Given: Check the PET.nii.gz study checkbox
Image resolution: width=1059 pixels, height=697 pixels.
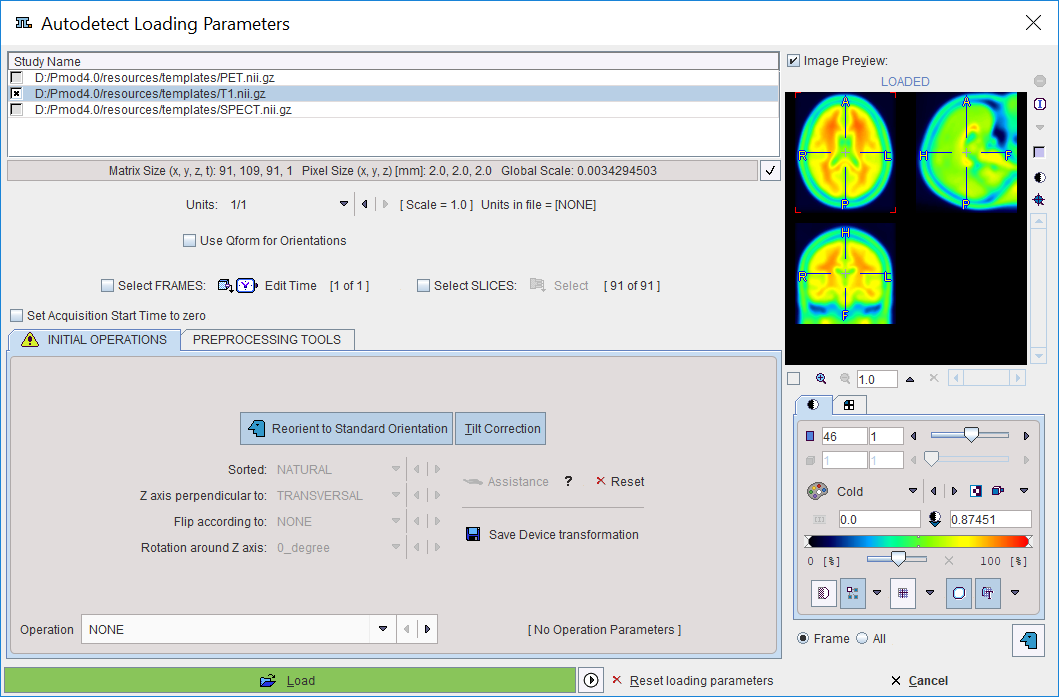Looking at the screenshot, I should coord(17,78).
